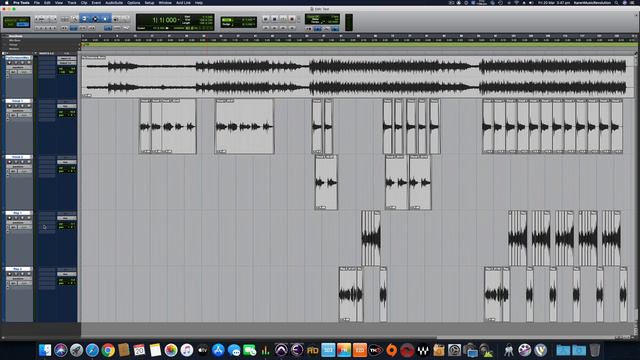The width and height of the screenshot is (640, 360).
Task: Select the Vocal 2 track name
Action: 17,157
